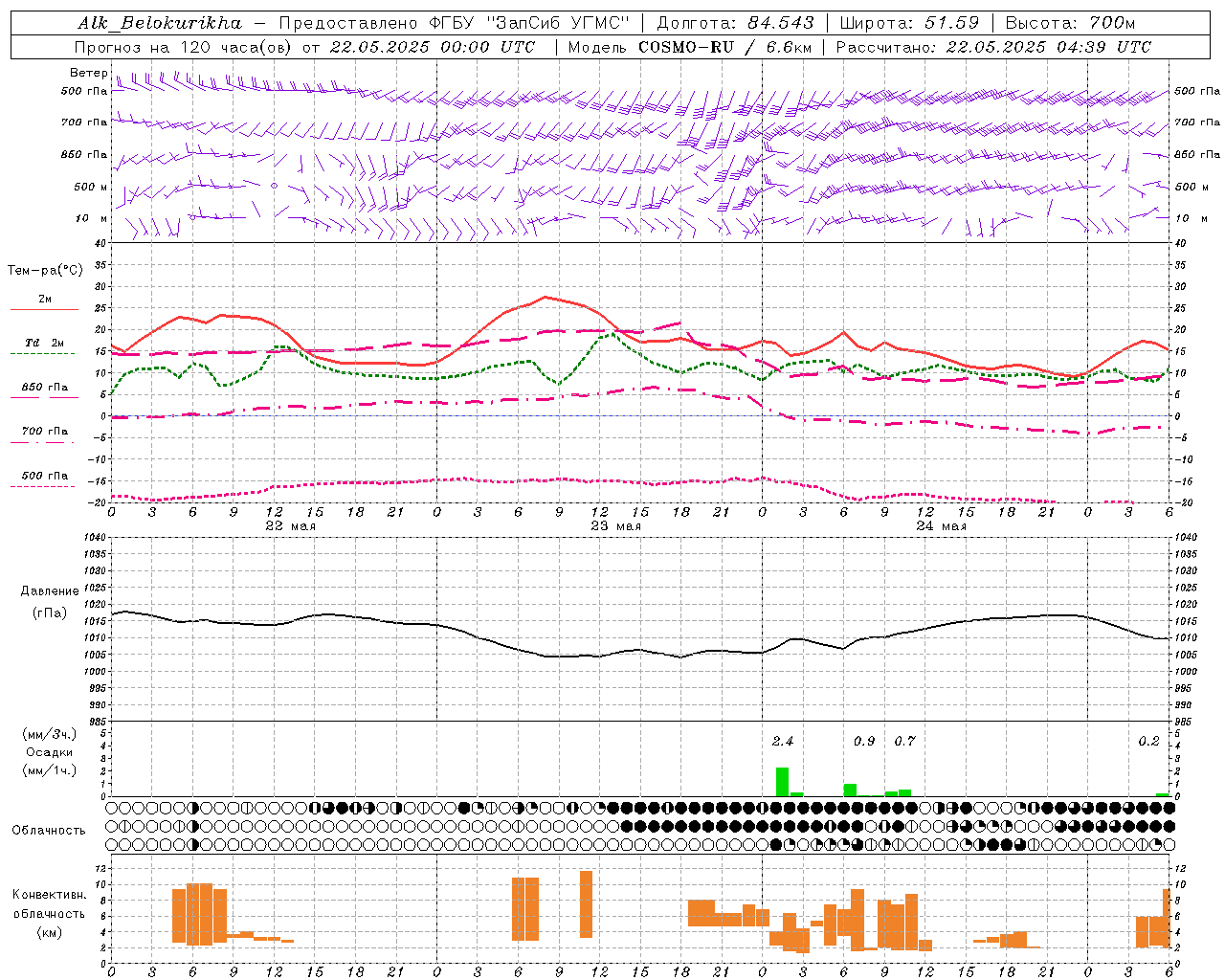
Task: Click the '22 мая' date label
Action: coord(290,526)
